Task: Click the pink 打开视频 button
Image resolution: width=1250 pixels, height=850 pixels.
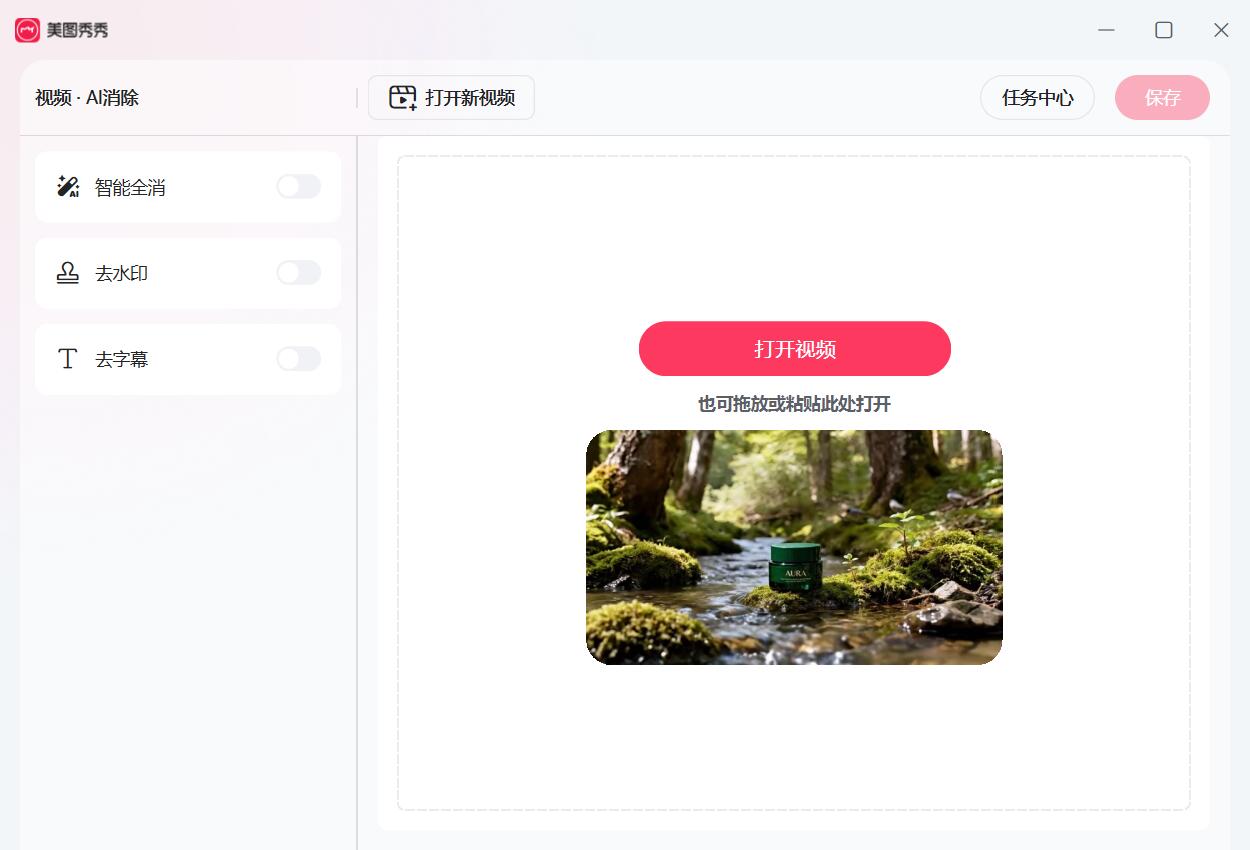Action: [795, 349]
